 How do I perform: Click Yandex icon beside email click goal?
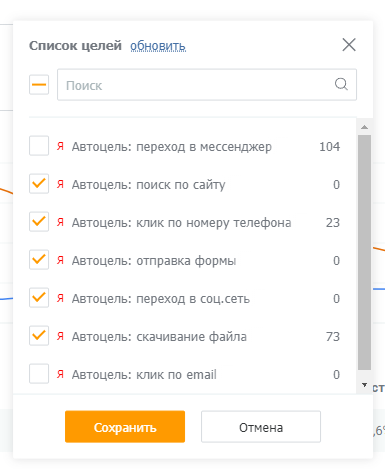(x=60, y=374)
